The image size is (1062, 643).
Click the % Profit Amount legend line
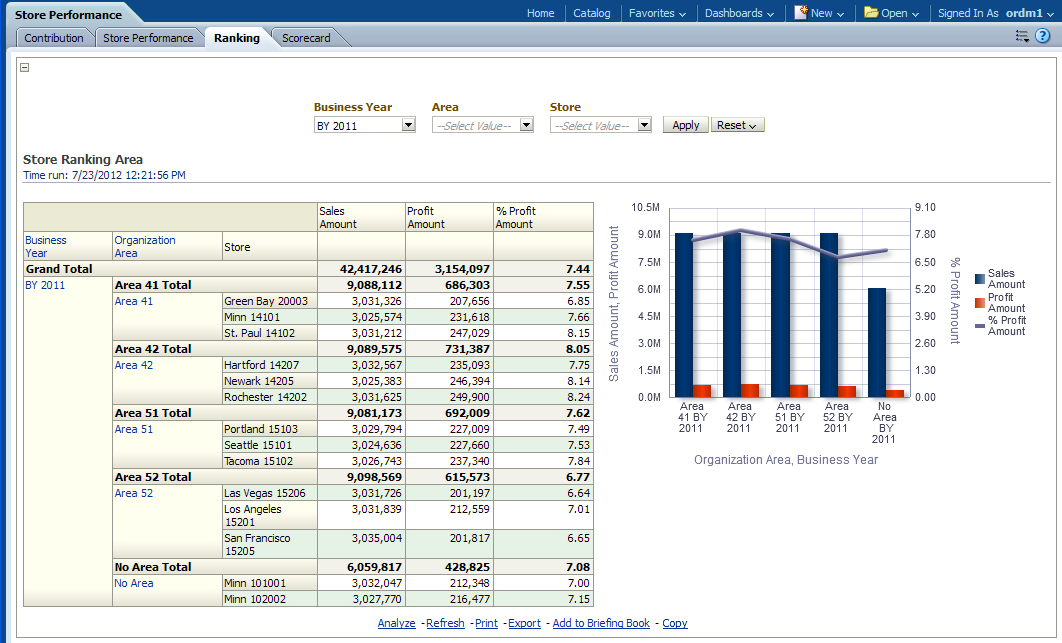tap(979, 326)
